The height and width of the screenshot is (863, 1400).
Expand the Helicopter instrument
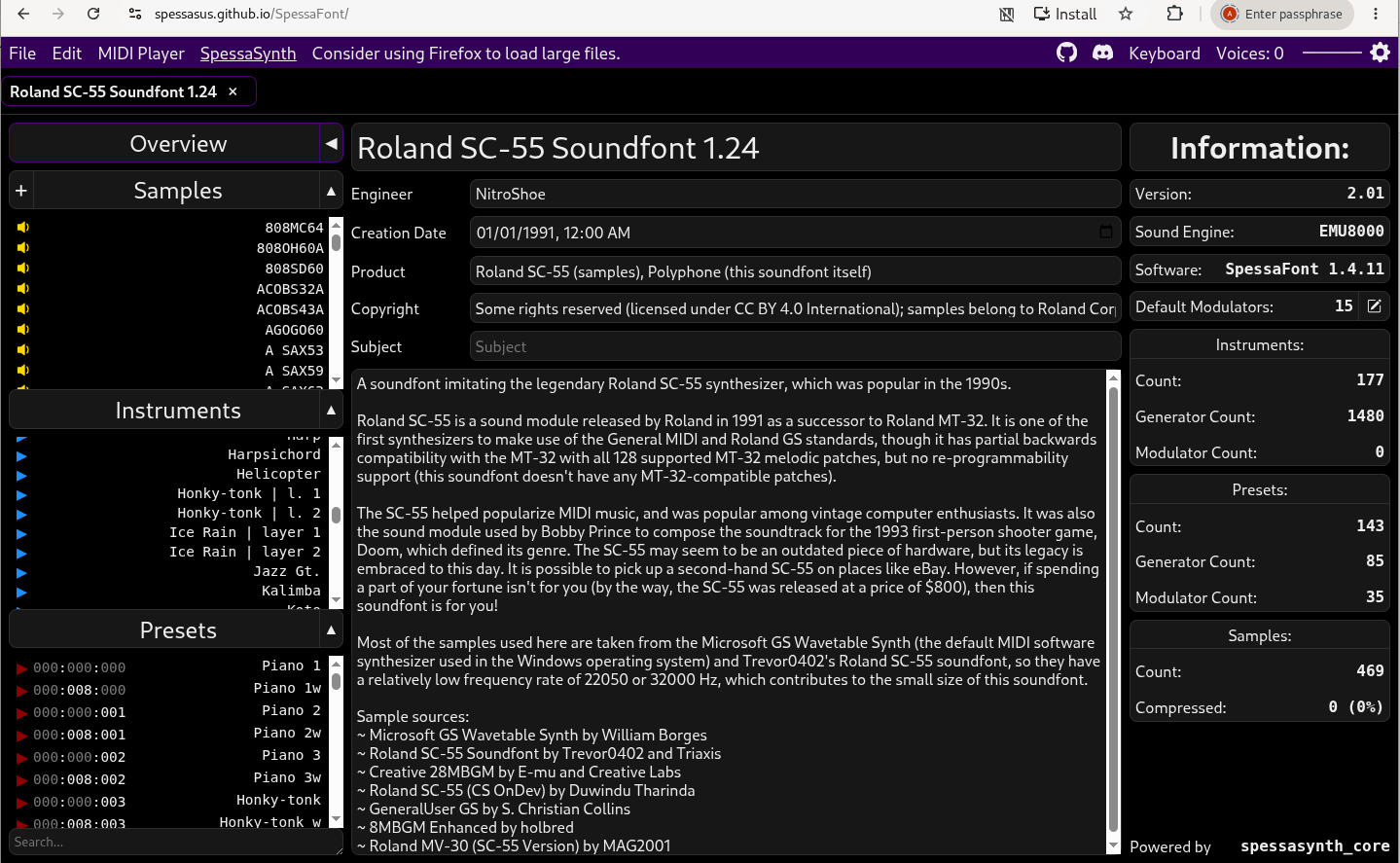coord(21,475)
